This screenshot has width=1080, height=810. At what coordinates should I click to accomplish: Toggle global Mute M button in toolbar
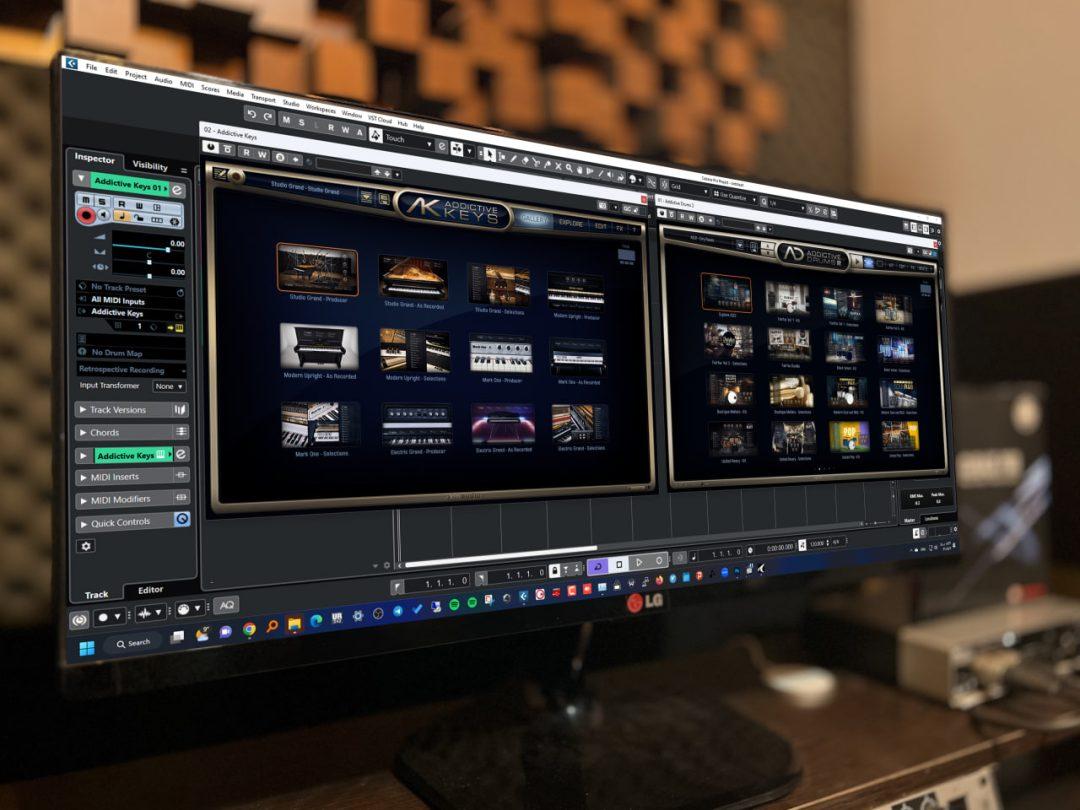tap(287, 120)
